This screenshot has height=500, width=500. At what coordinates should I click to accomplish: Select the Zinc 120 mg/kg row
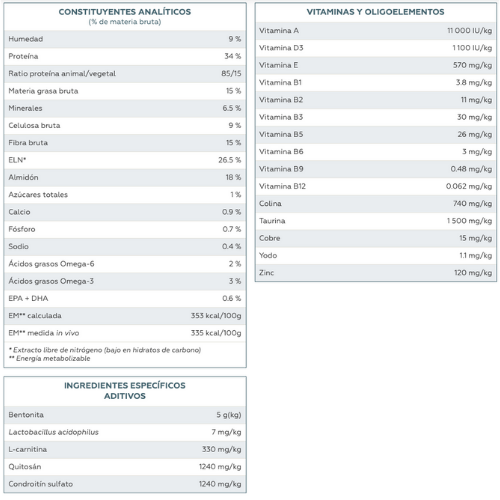376,273
